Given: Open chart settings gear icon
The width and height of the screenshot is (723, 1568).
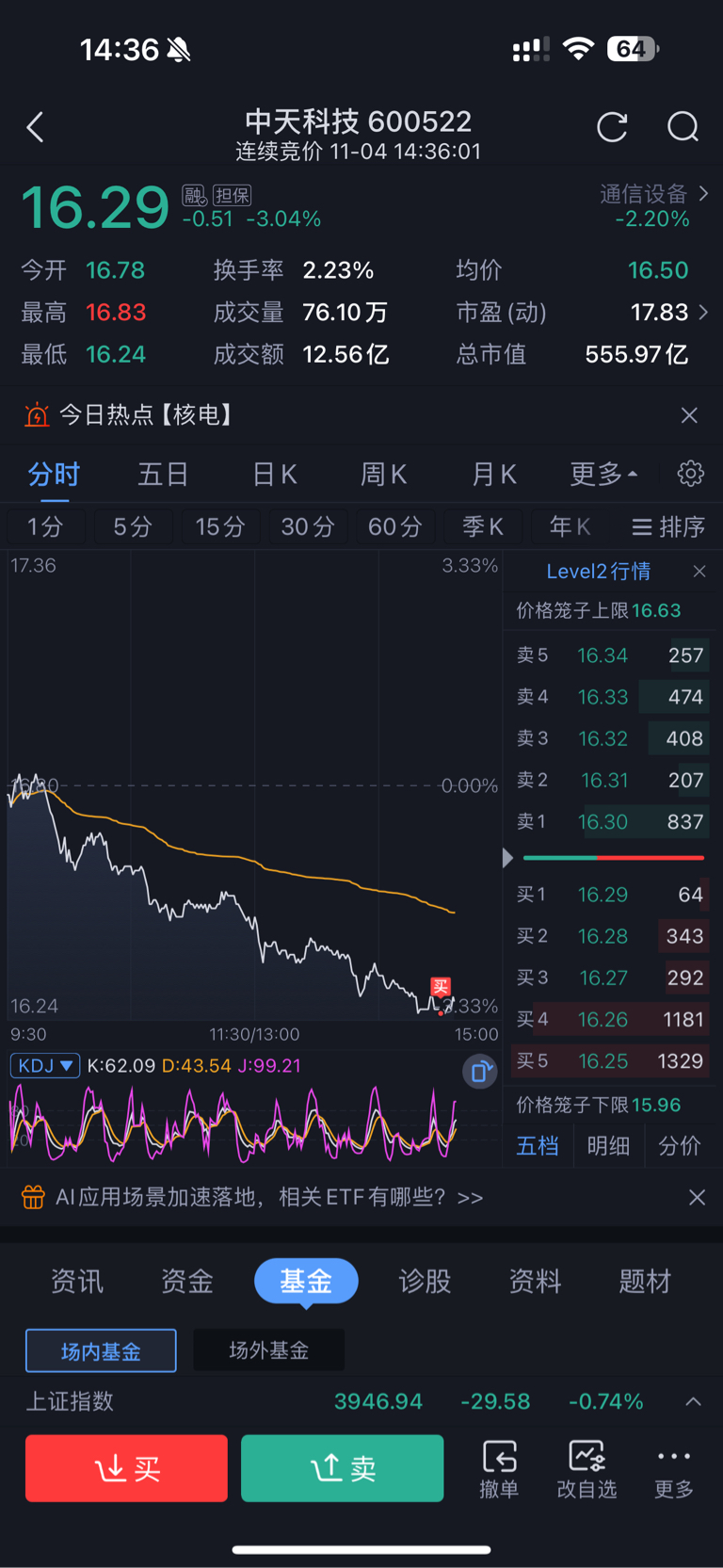Looking at the screenshot, I should [x=691, y=473].
